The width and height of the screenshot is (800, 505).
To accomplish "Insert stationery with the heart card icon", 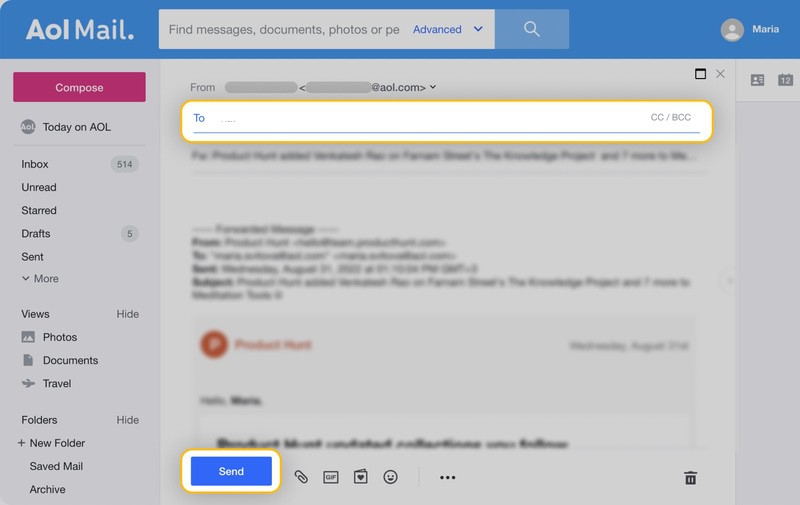I will point(361,476).
